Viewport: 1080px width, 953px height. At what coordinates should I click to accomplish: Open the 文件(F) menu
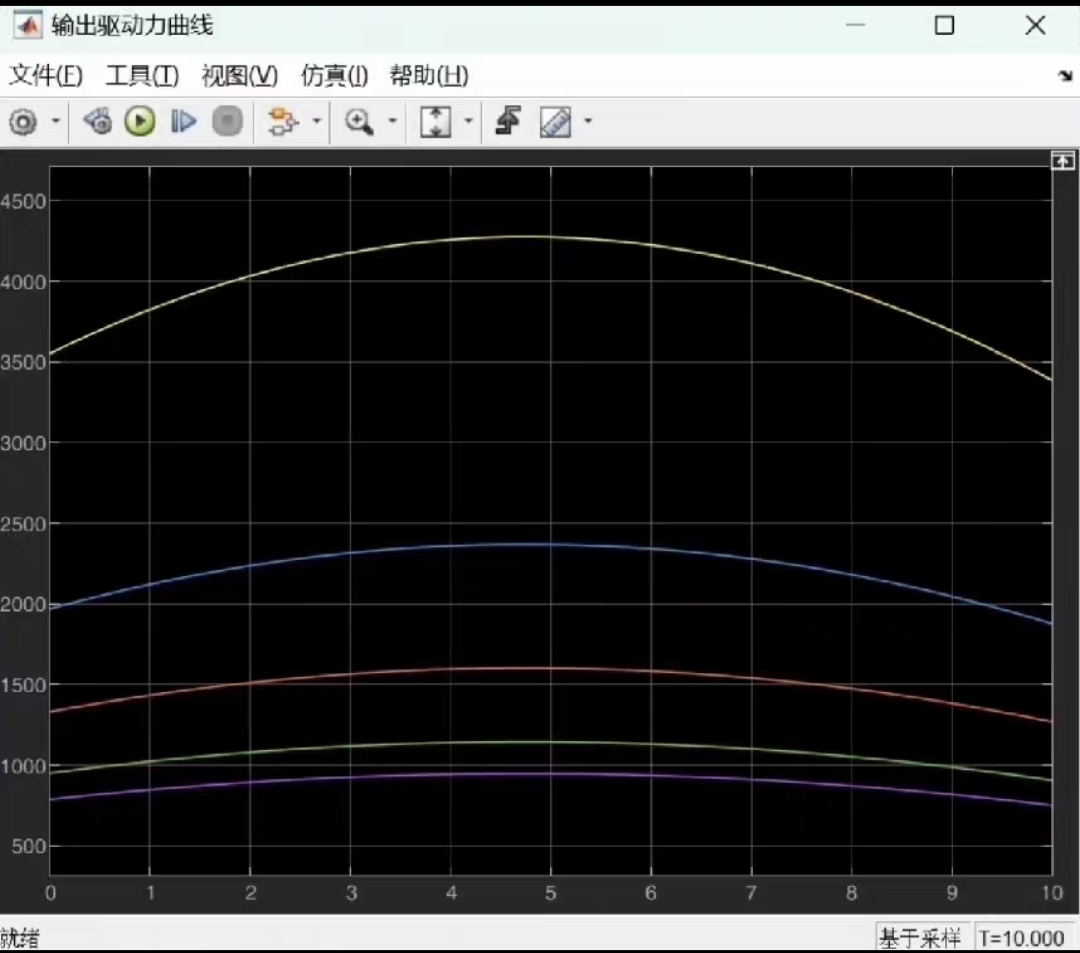(x=46, y=75)
